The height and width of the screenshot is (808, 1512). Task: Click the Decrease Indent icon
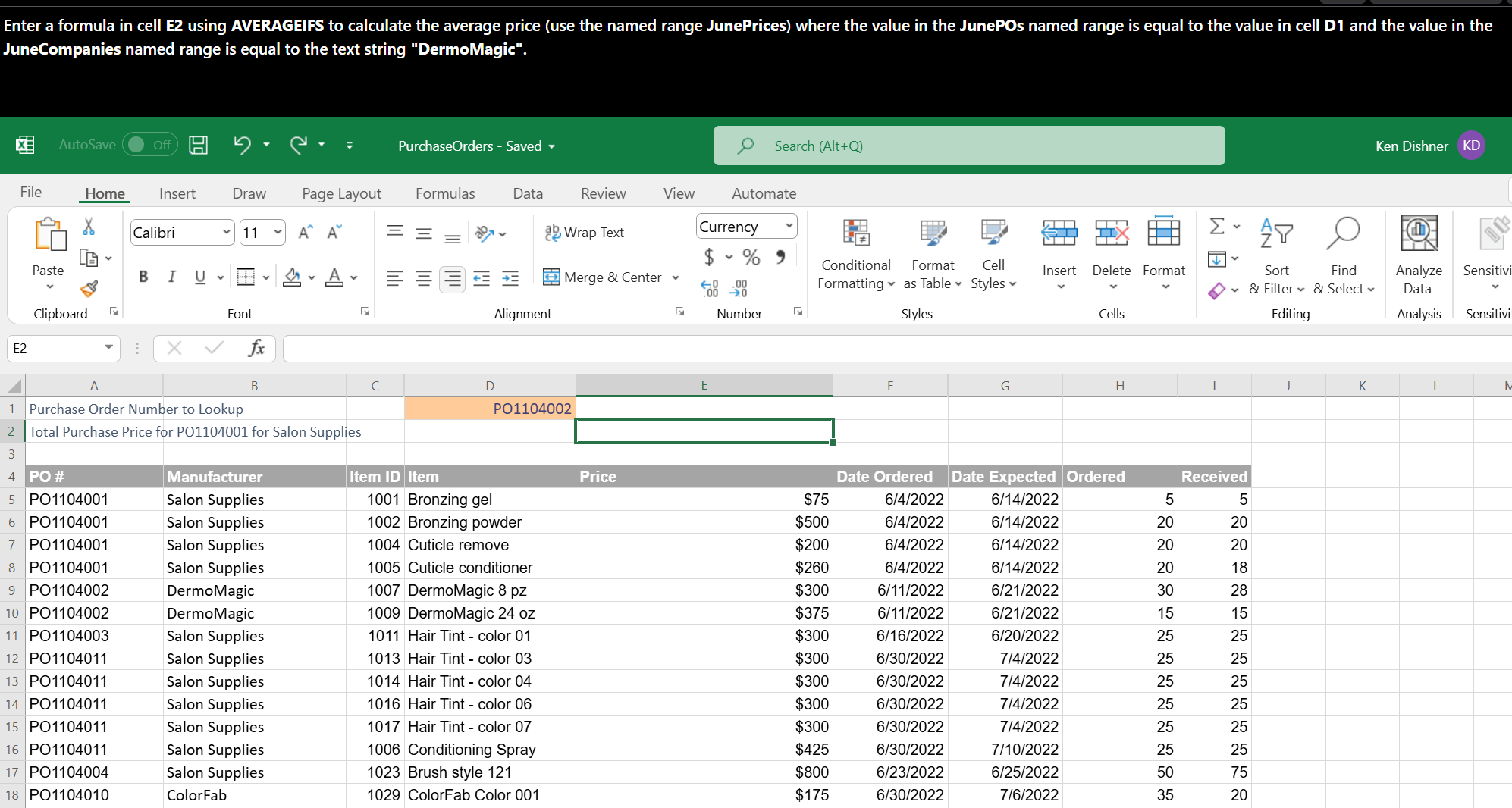[x=482, y=278]
